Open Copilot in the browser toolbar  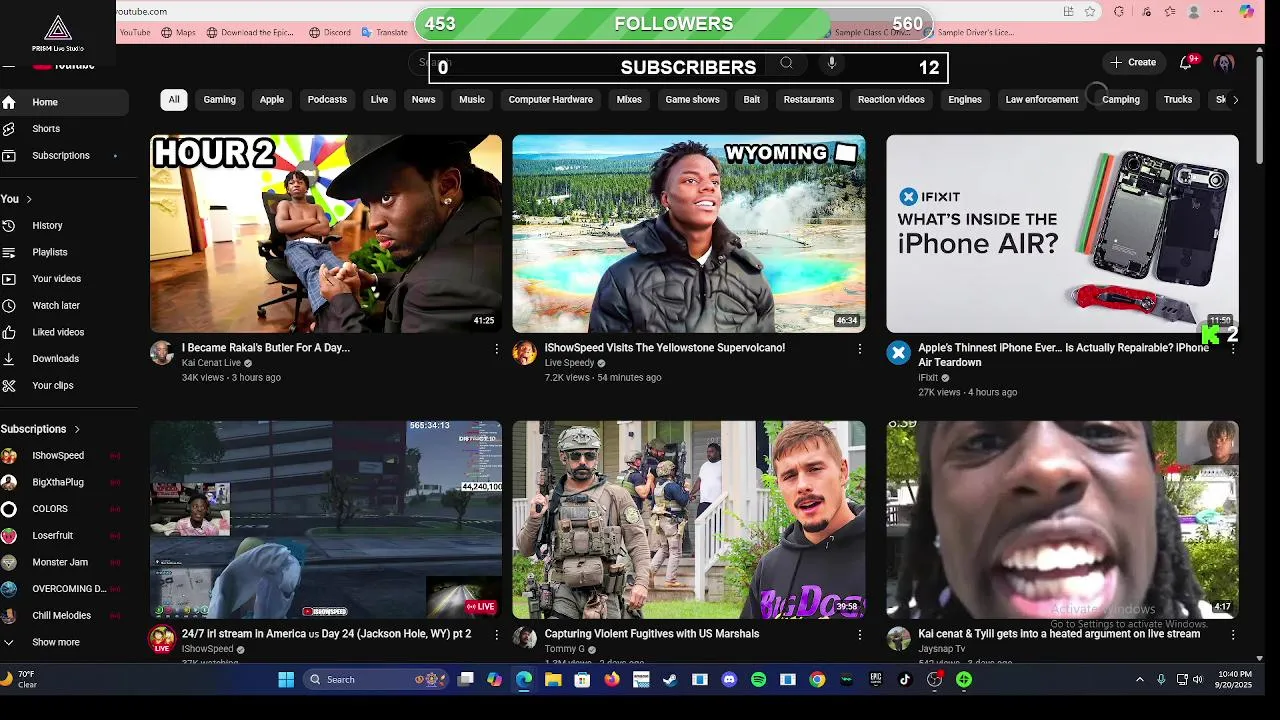[x=1246, y=12]
